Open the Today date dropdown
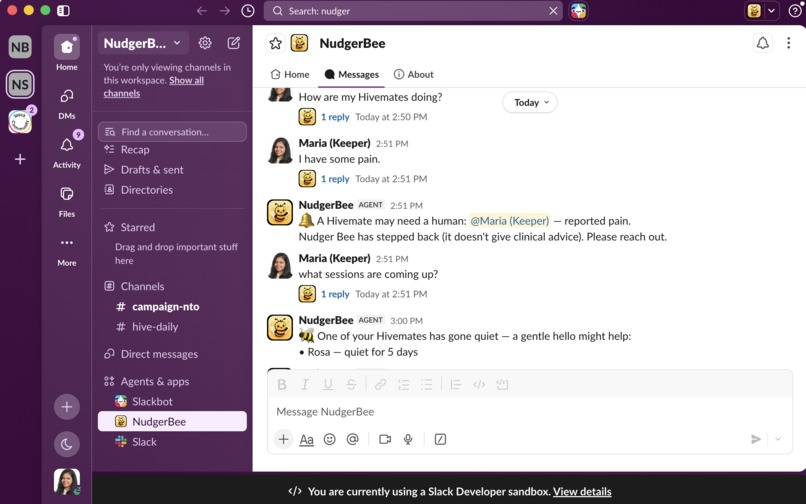806x504 pixels. (x=530, y=102)
